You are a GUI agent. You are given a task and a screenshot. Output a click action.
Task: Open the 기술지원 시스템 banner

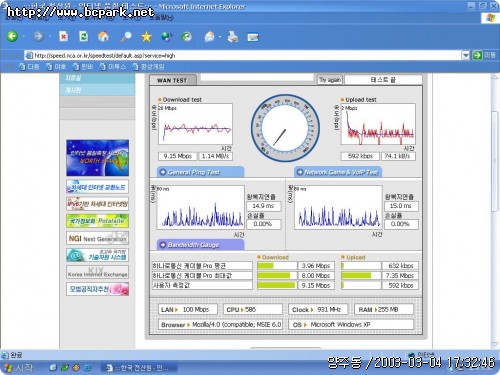97,255
